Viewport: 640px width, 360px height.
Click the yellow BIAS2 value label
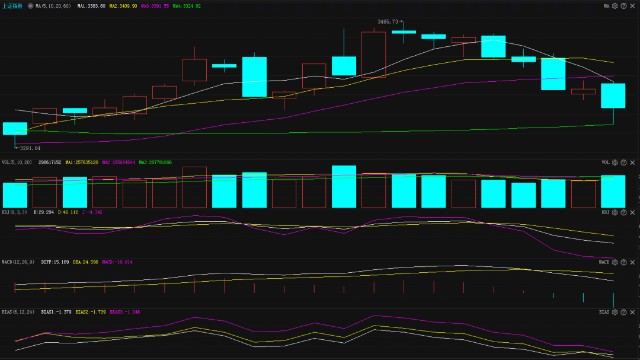click(x=90, y=312)
